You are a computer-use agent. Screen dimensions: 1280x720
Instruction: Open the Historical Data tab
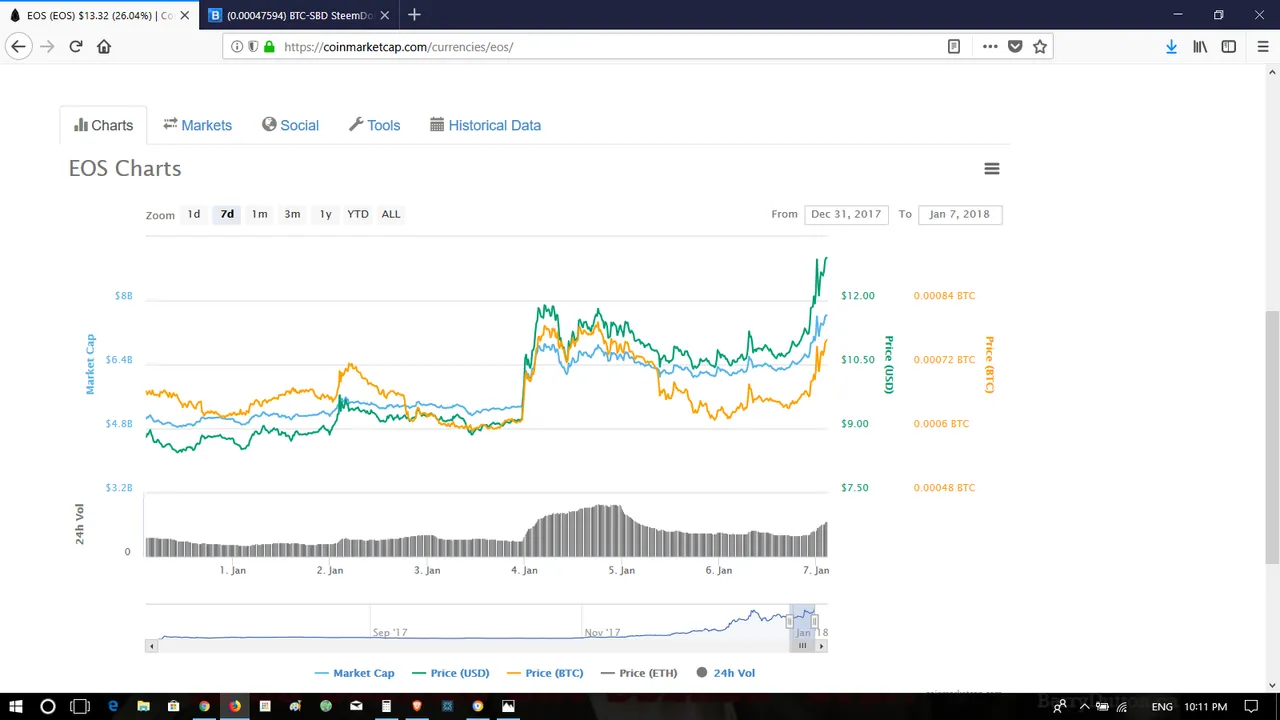(485, 125)
